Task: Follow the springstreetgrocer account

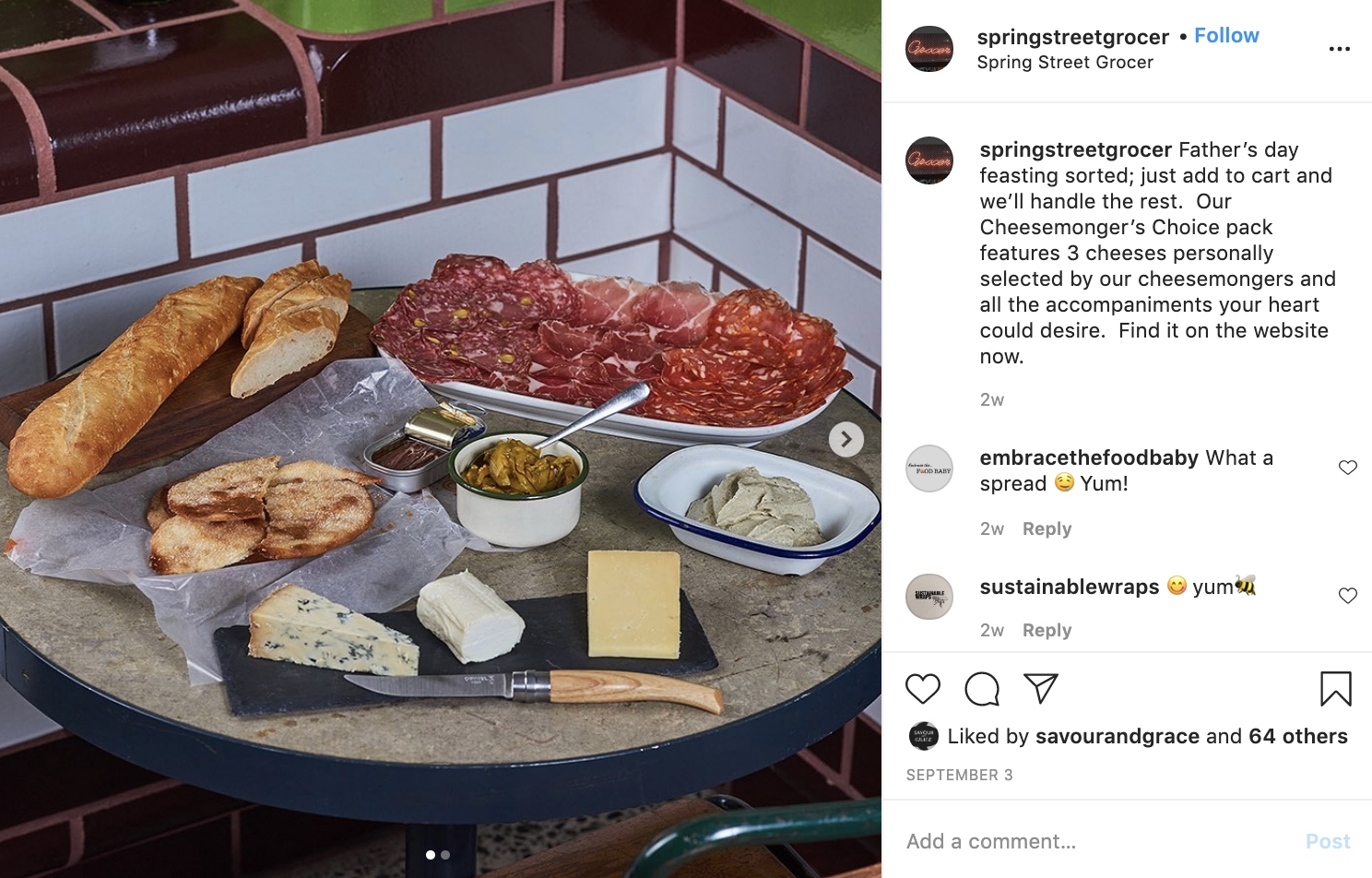Action: [1226, 36]
